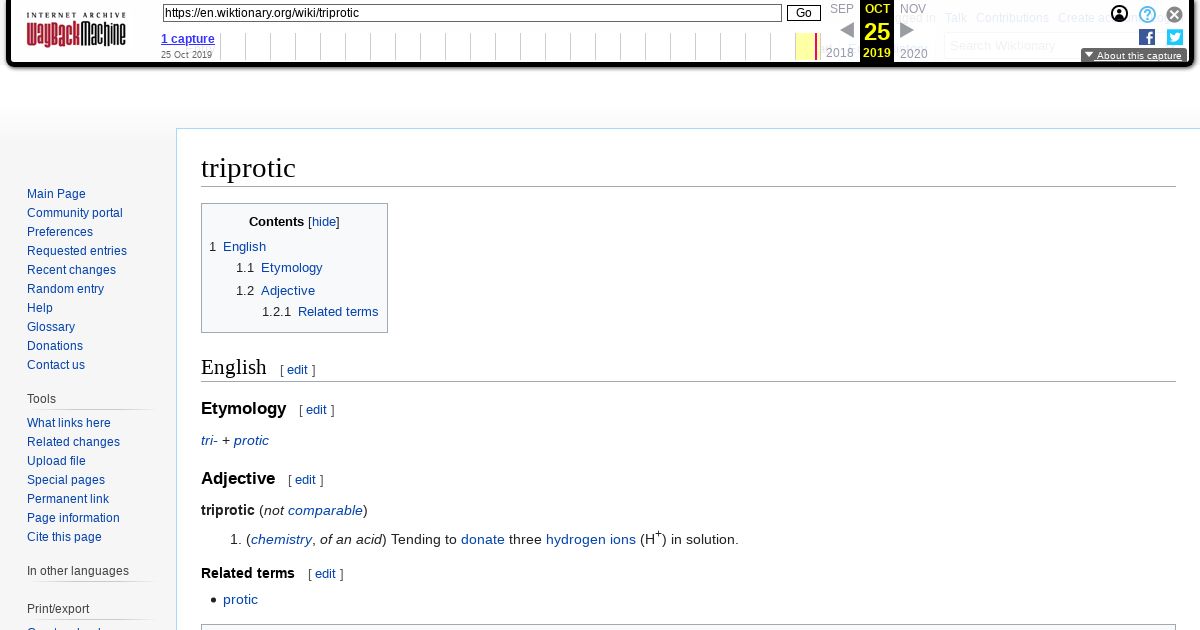
Task: Open Cite this page
Action: [x=64, y=537]
